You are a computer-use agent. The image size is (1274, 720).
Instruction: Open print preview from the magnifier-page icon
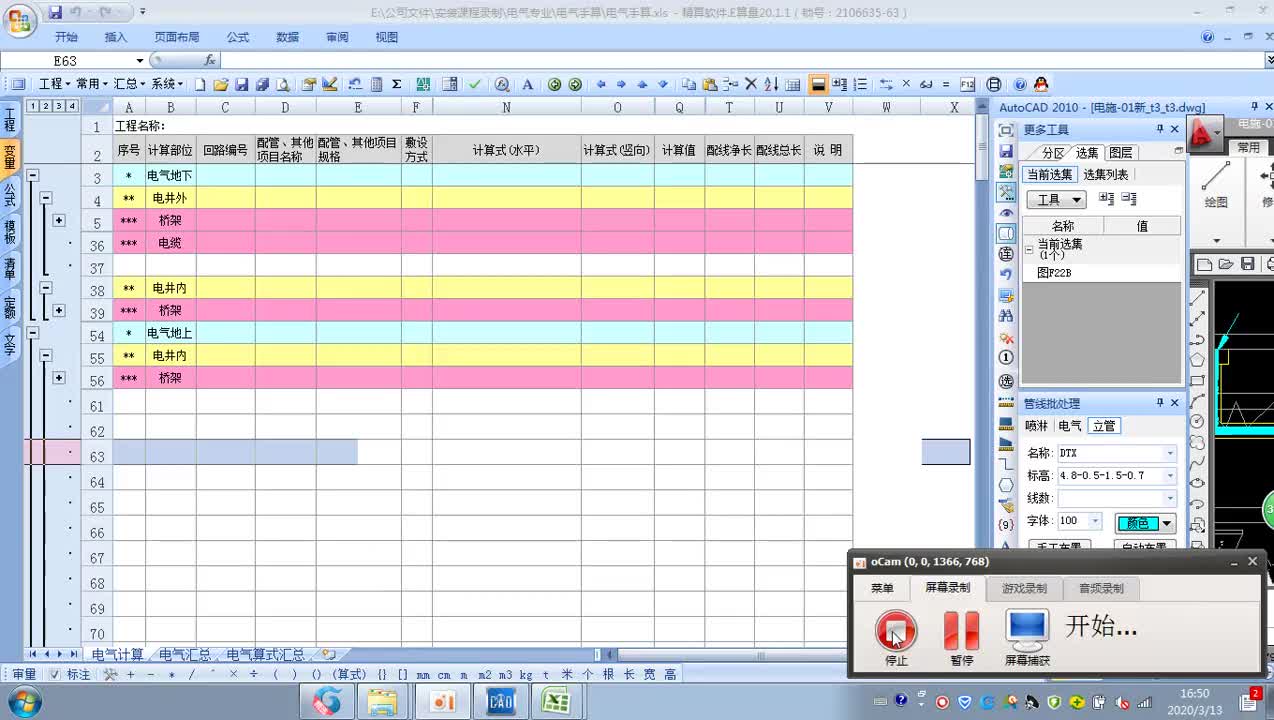point(283,85)
